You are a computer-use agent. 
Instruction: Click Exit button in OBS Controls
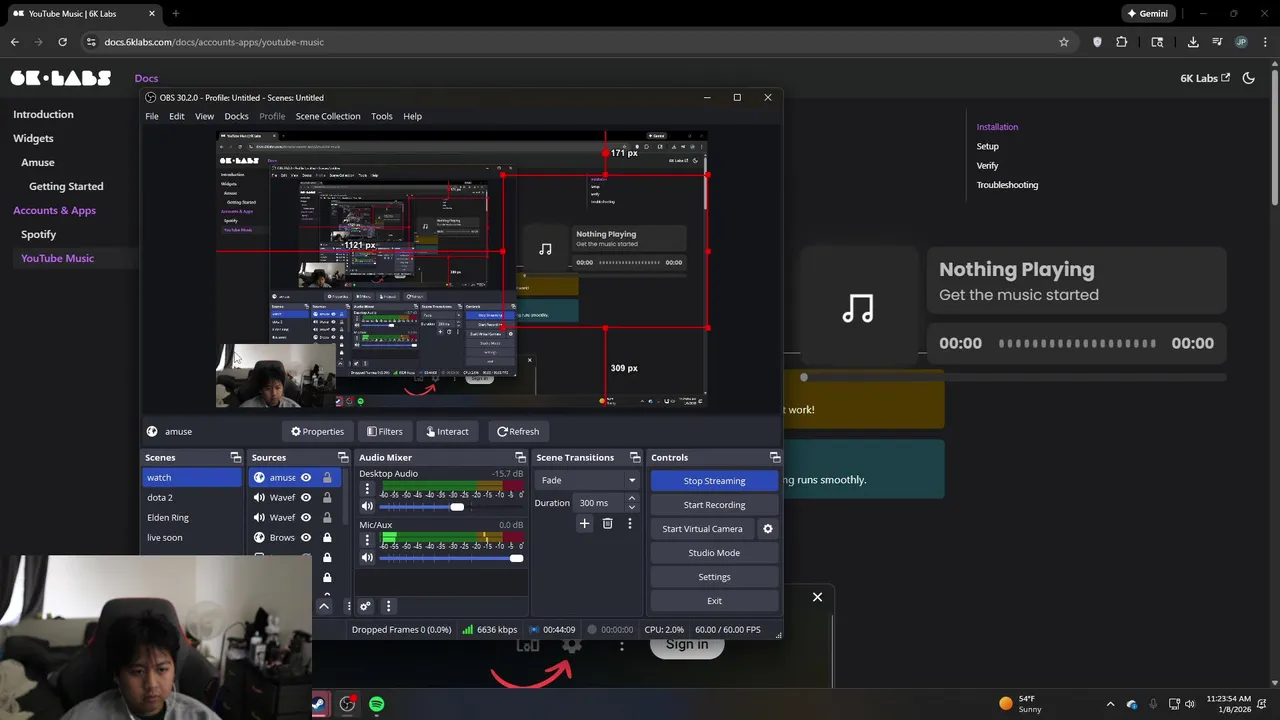point(714,600)
